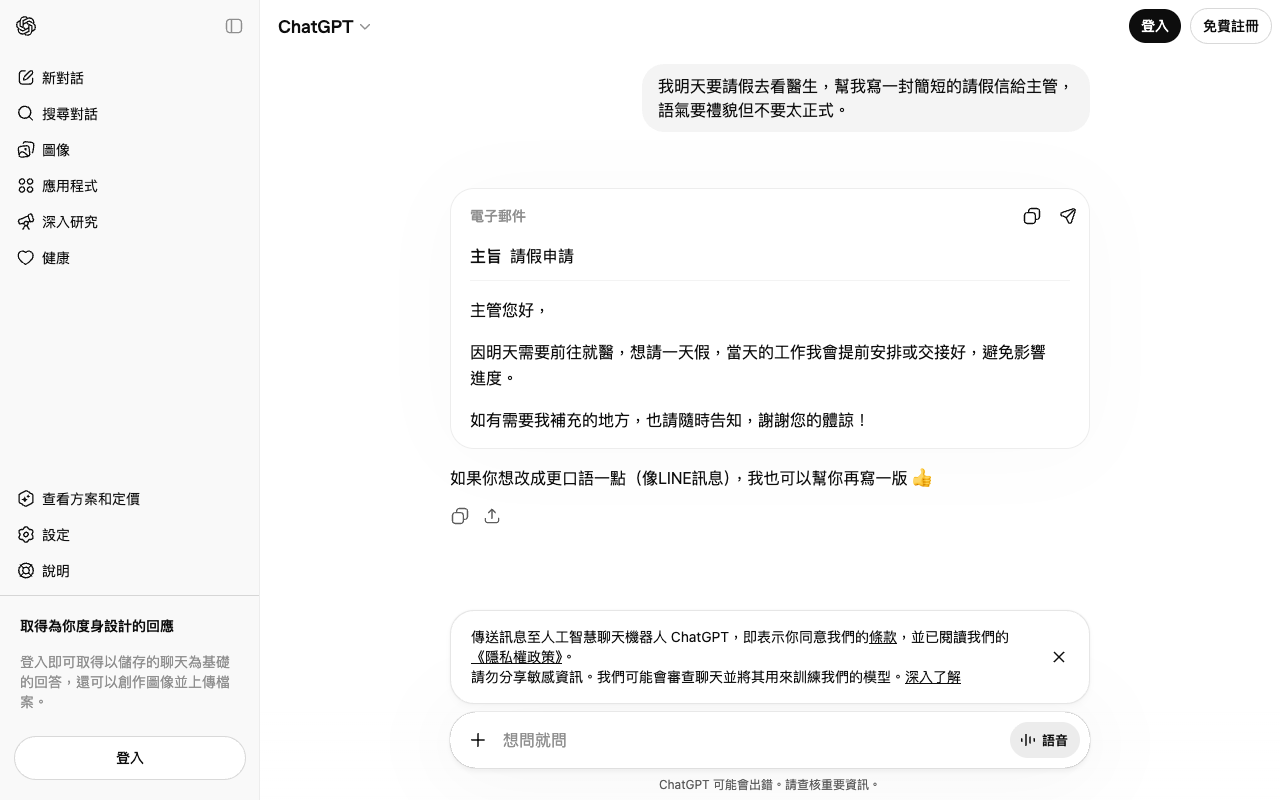Screen dimensions: 1280x800
Task: Expand the ChatGPT model dropdown
Action: (324, 27)
